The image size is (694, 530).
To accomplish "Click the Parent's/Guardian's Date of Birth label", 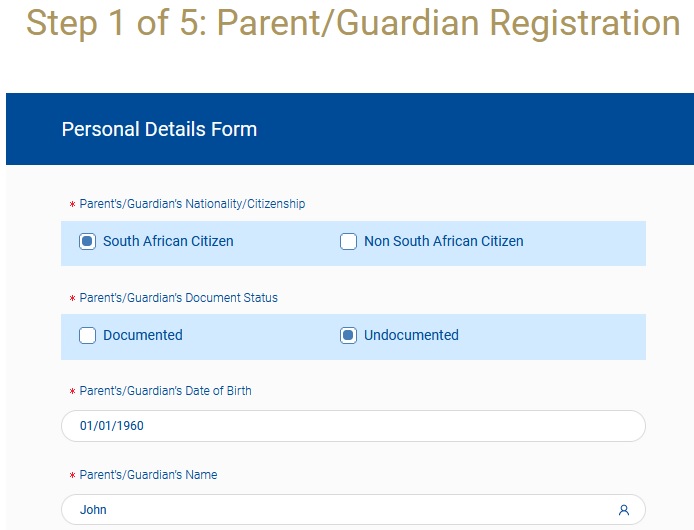I will coord(165,391).
